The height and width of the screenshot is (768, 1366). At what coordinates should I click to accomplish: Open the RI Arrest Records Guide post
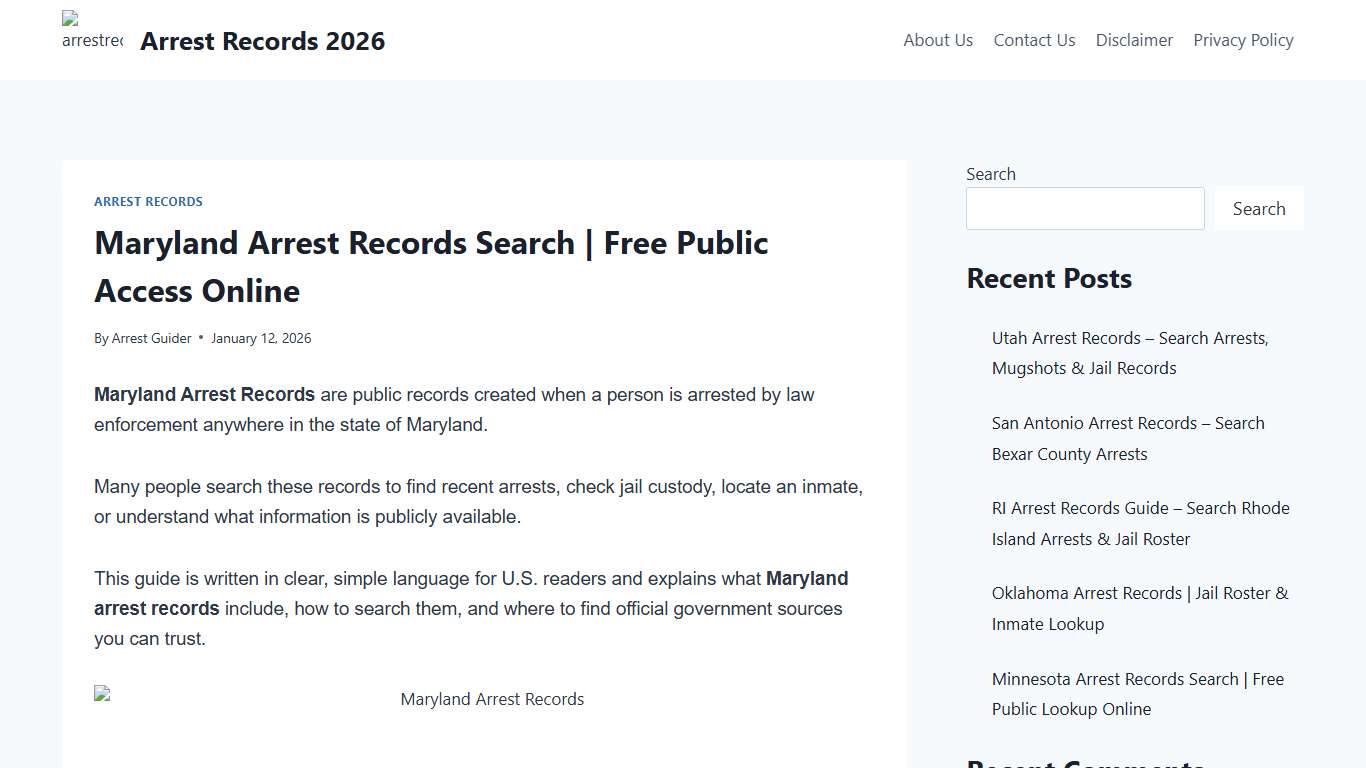click(x=1140, y=523)
